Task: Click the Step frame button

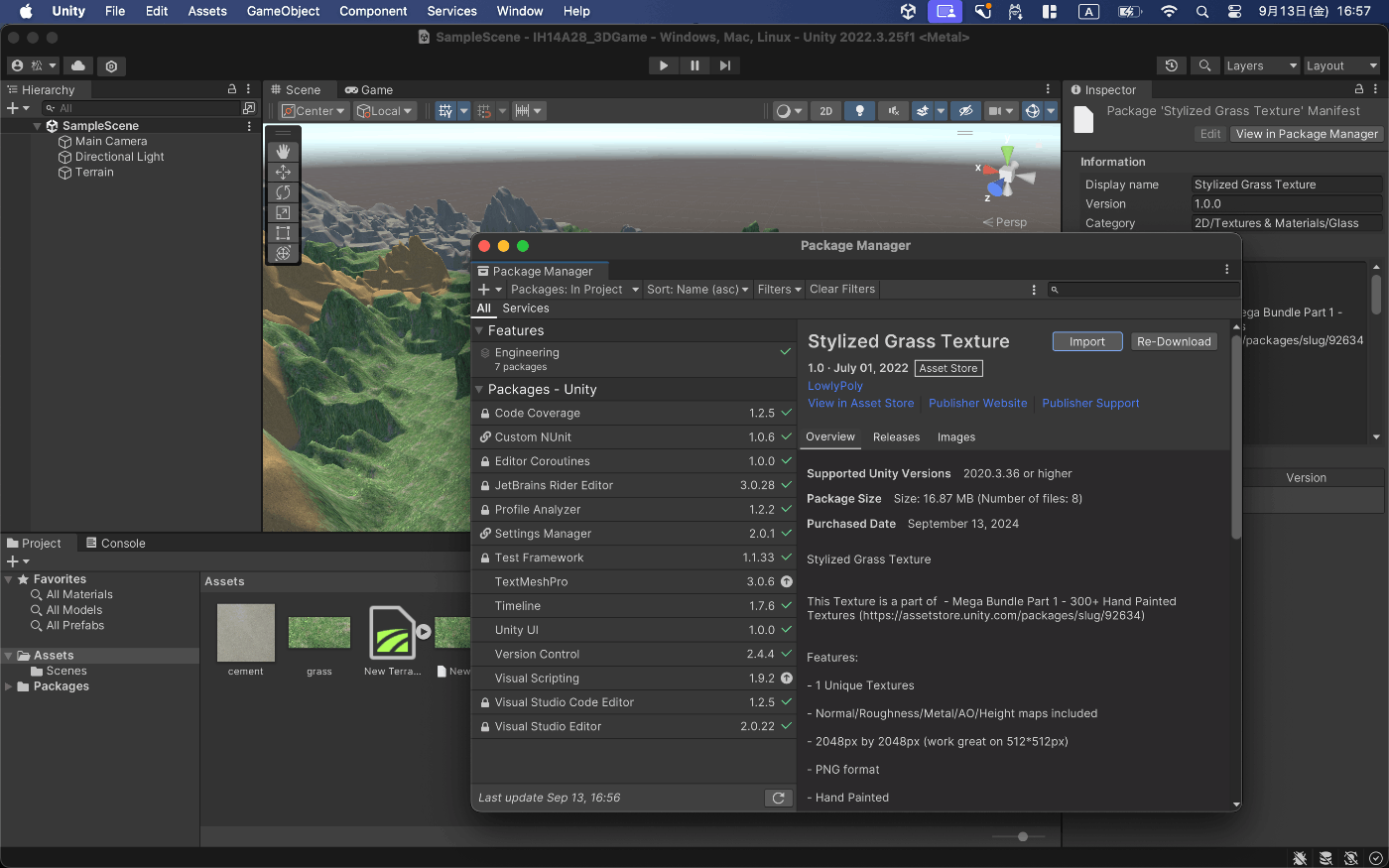Action: tap(725, 65)
